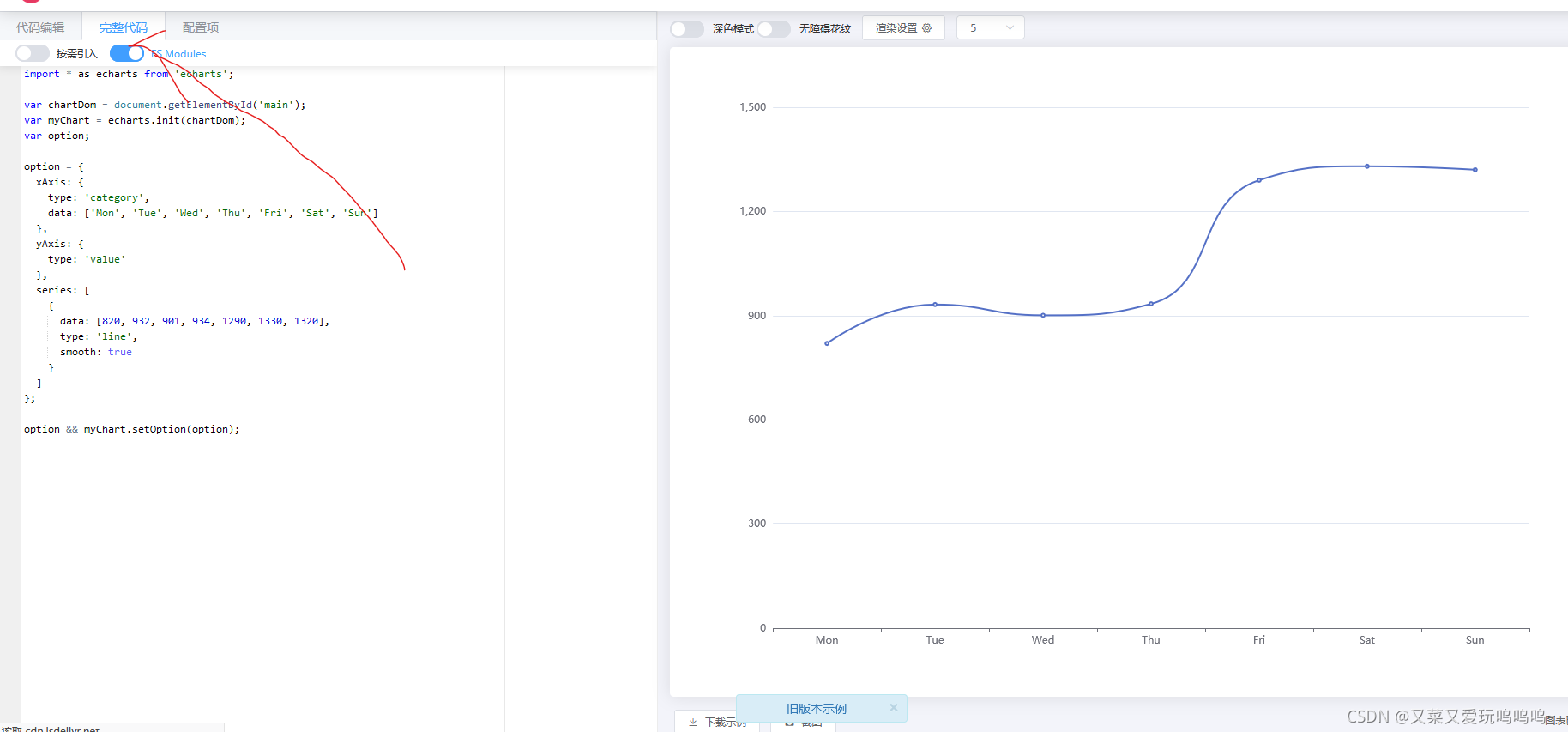Click the '900' y-axis label
Viewport: 1568px width, 732px height.
(757, 316)
